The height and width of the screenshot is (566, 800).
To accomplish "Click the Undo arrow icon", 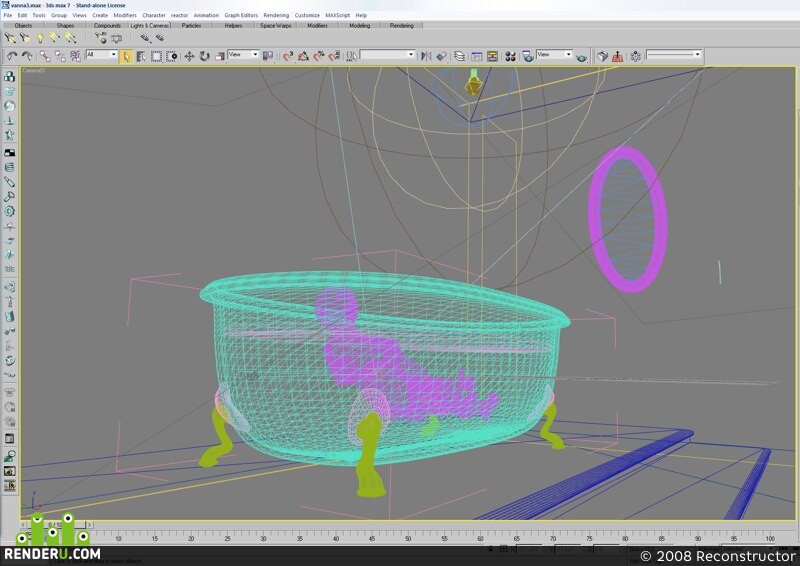I will point(12,56).
